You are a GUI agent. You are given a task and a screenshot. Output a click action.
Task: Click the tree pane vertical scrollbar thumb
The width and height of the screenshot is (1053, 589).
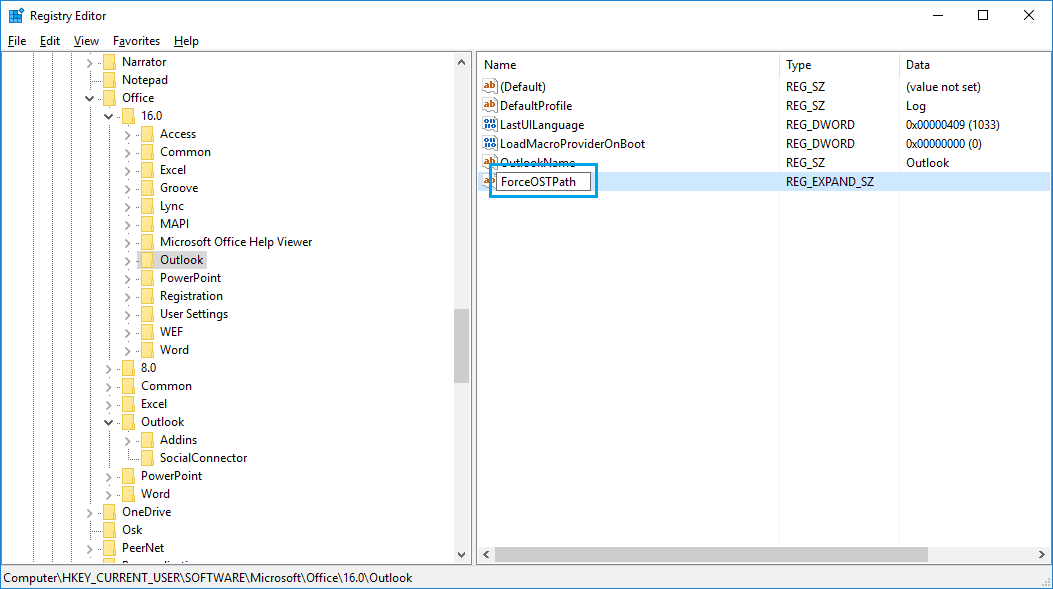click(461, 346)
